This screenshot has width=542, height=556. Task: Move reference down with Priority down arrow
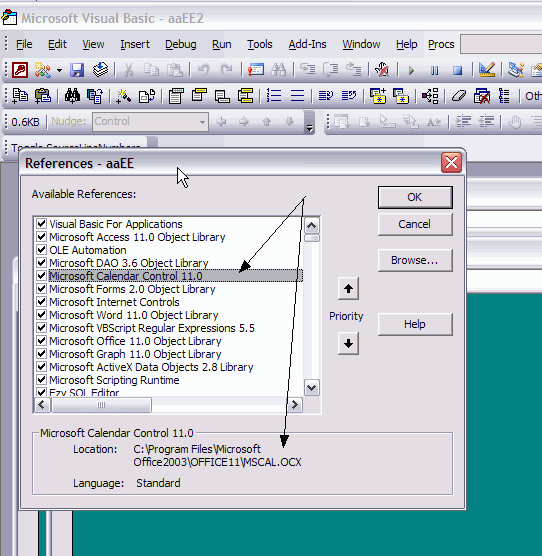click(x=348, y=343)
